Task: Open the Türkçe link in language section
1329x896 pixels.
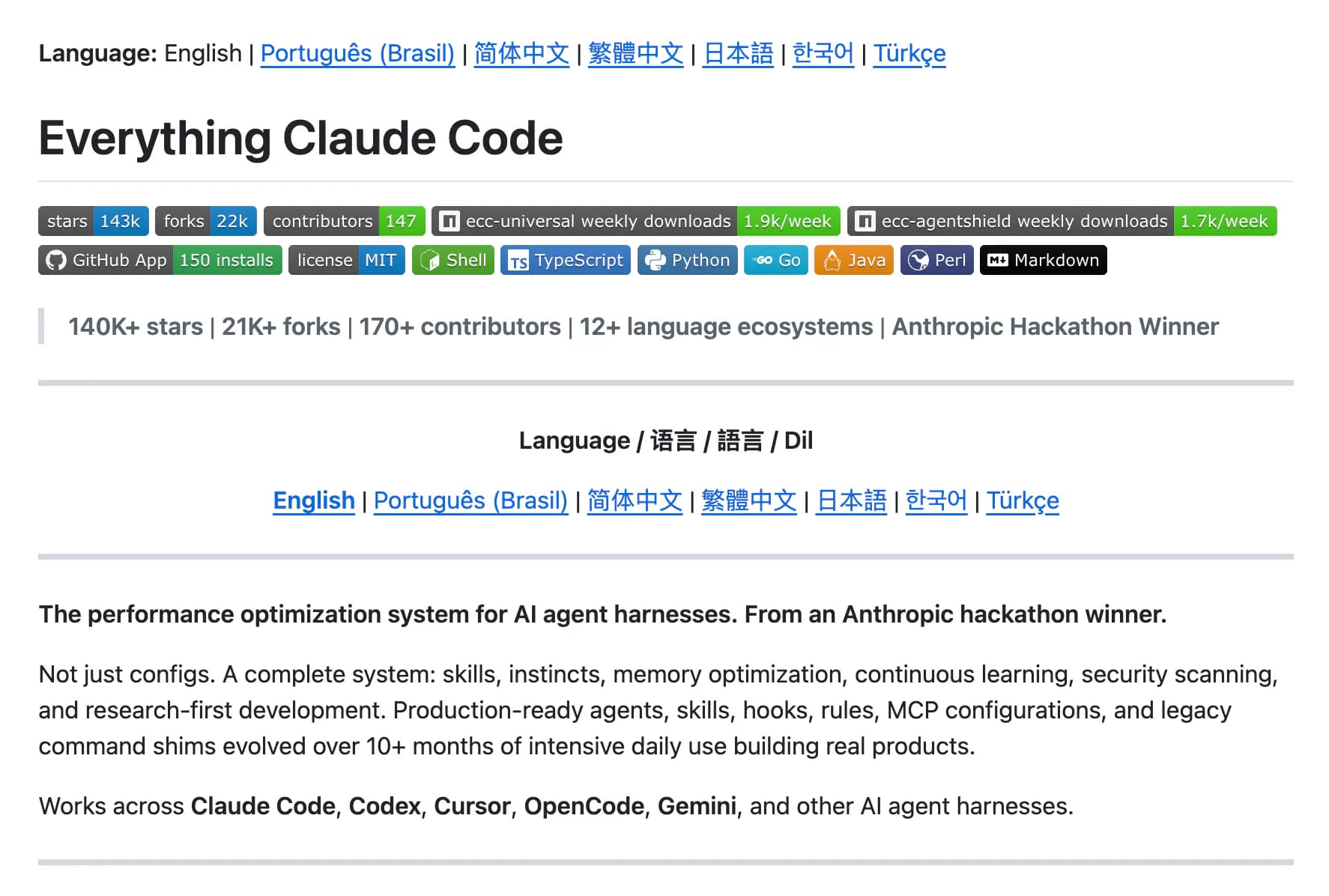Action: tap(1023, 500)
